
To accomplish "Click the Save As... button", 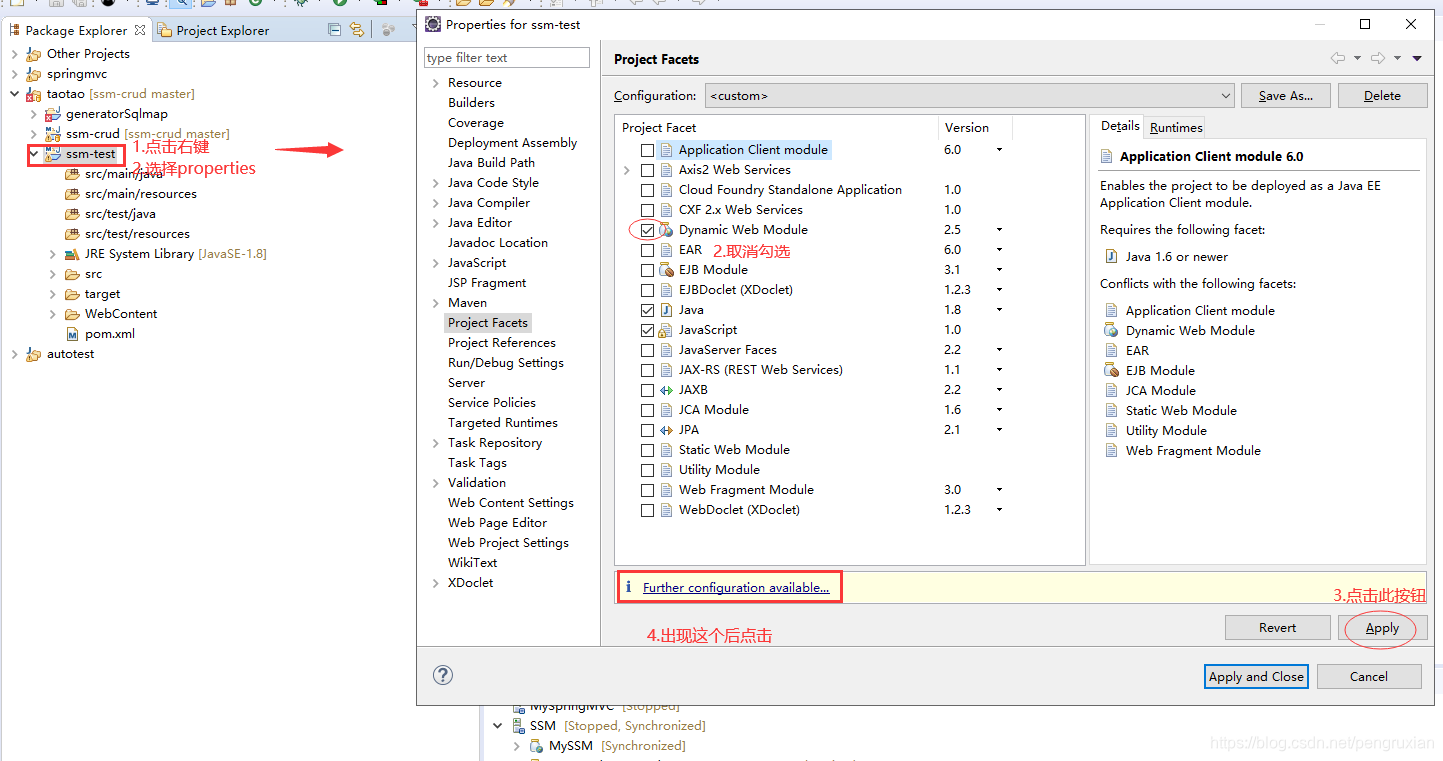I will point(1285,96).
